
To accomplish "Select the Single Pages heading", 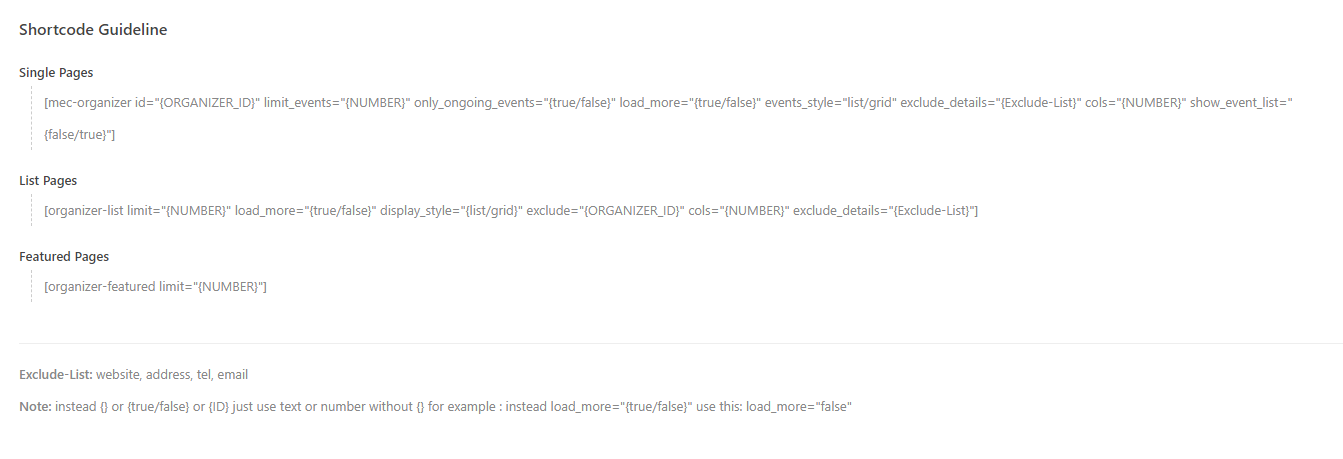I will coord(56,73).
